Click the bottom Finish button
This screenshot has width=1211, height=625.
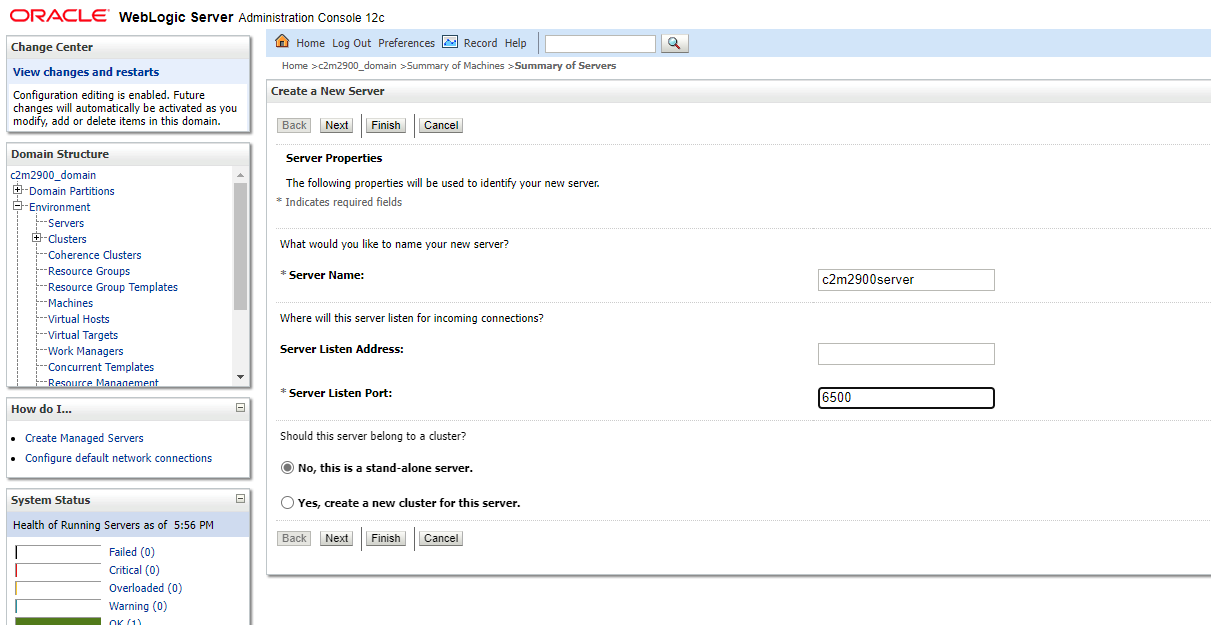(386, 538)
